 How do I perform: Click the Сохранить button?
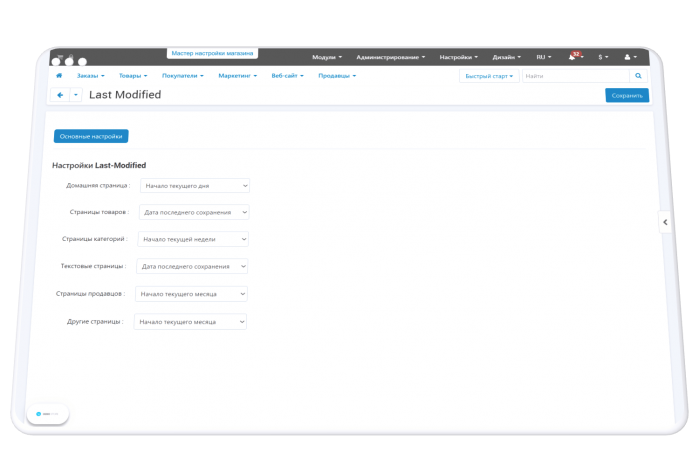[x=627, y=95]
